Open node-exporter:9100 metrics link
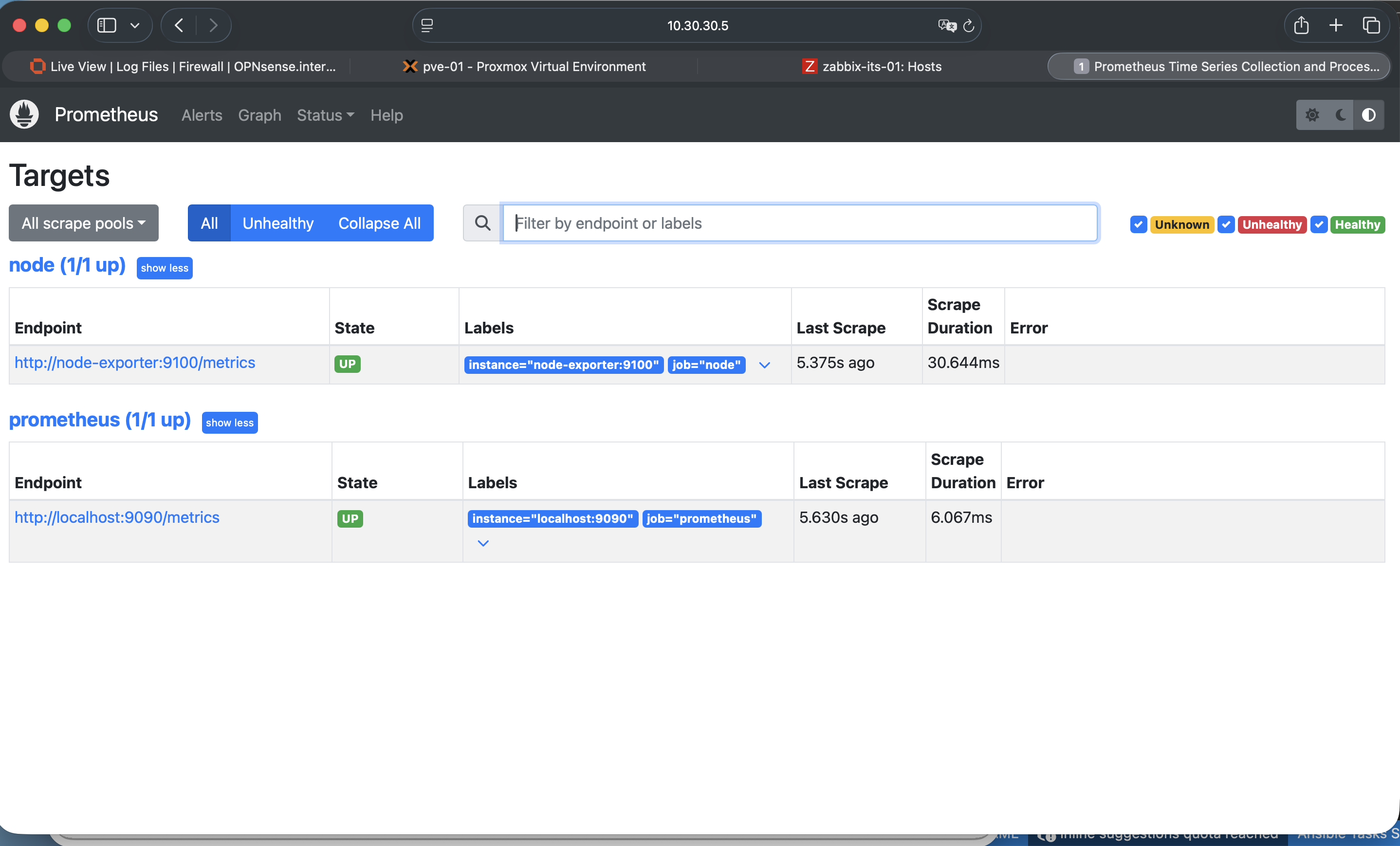 135,363
